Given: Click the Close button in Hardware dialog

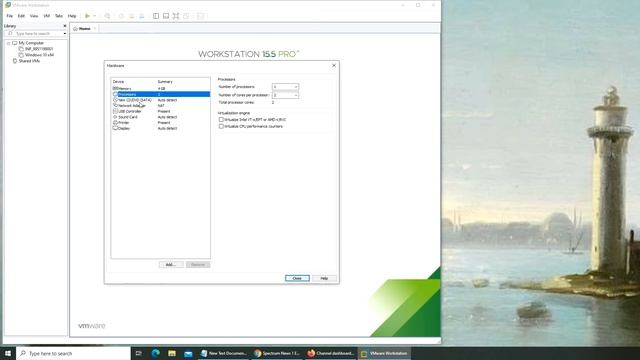Looking at the screenshot, I should (x=297, y=278).
